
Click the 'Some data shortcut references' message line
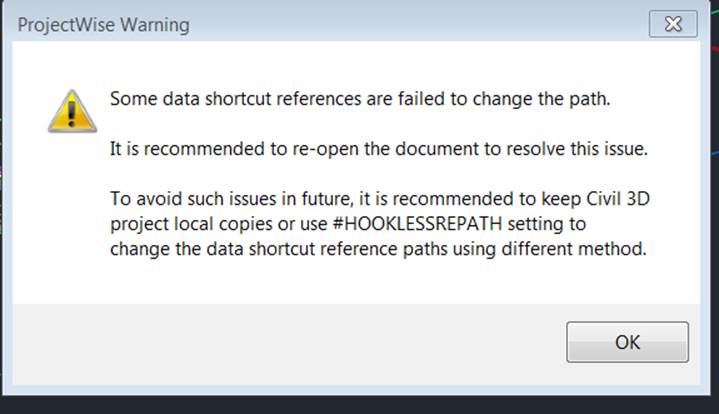click(x=360, y=99)
